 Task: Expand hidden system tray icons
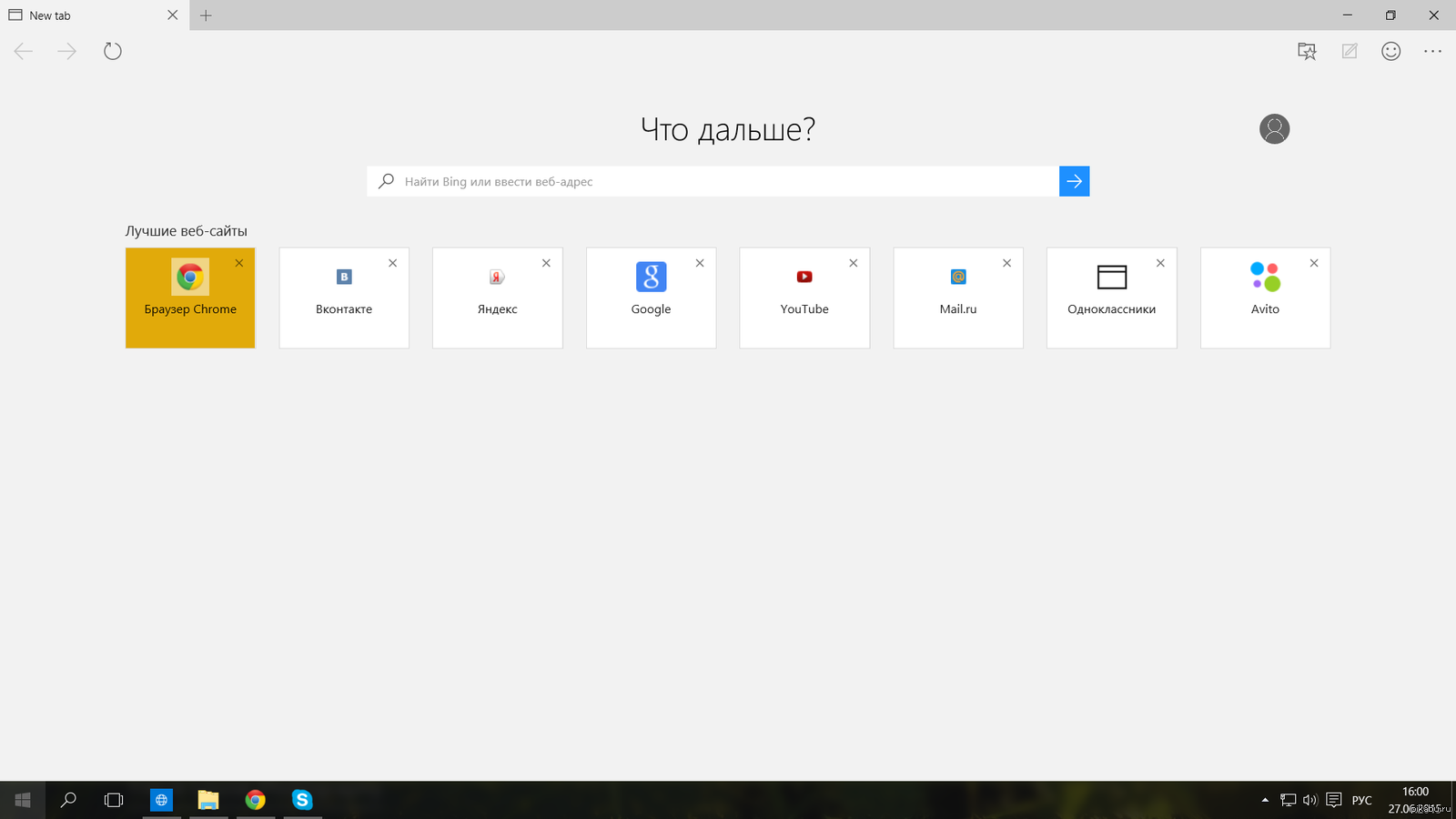point(1265,800)
